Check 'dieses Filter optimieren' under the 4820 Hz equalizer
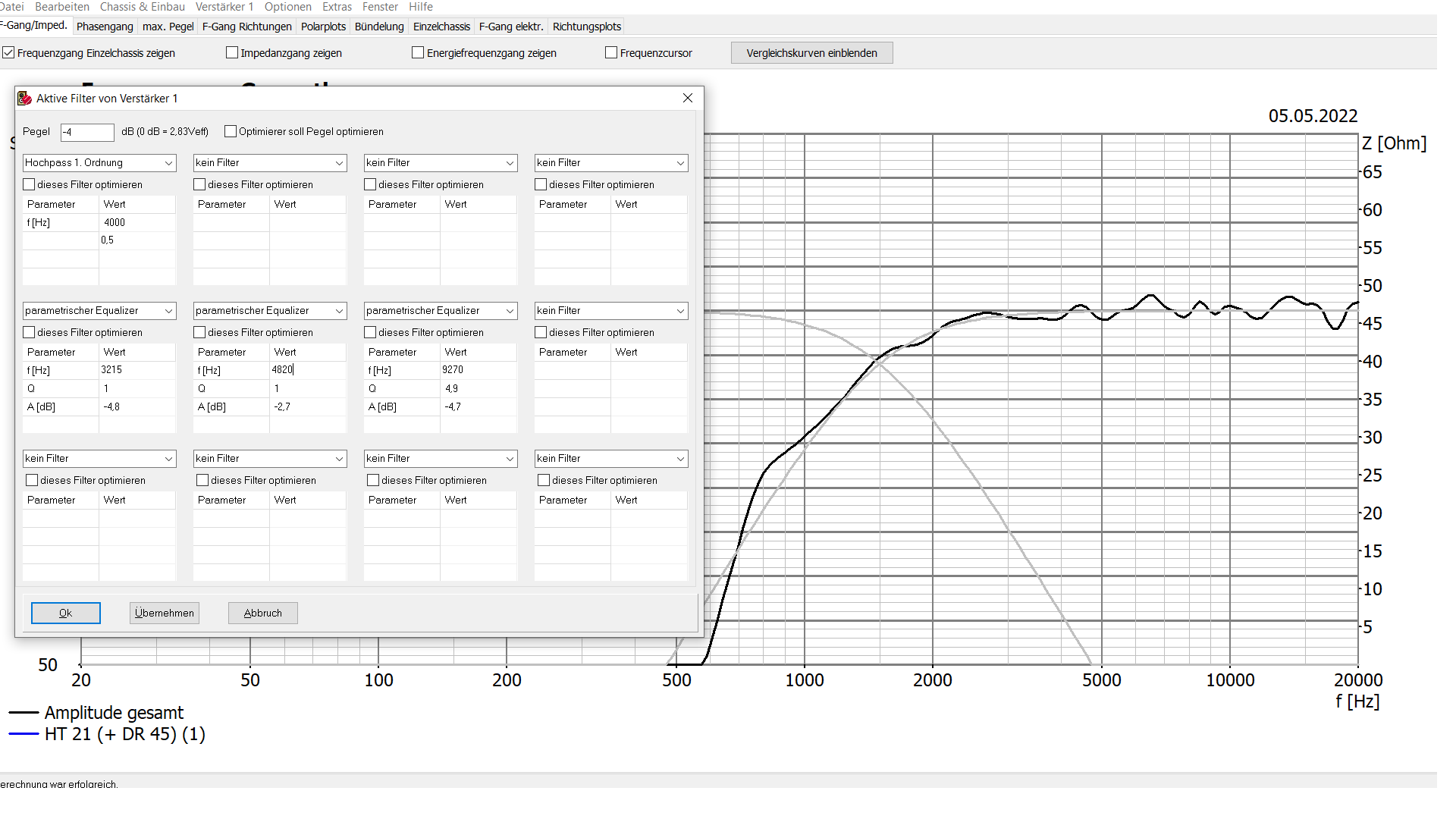Image resolution: width=1456 pixels, height=819 pixels. [199, 333]
